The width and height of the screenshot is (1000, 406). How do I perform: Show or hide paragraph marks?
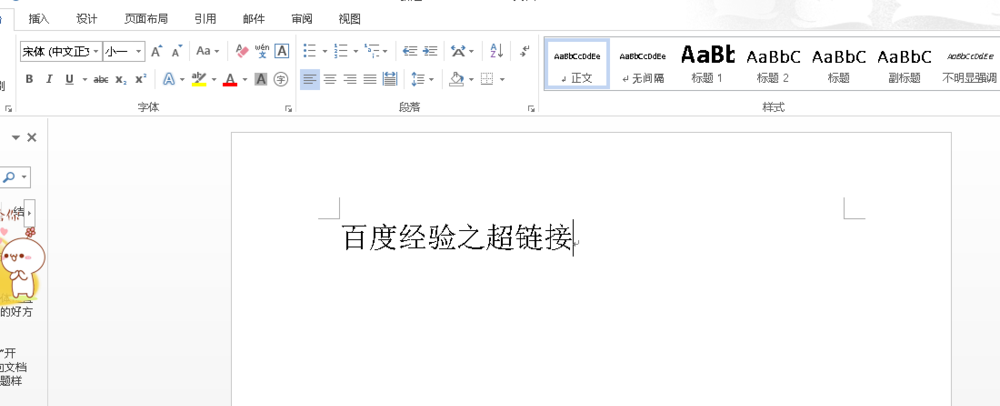pos(524,51)
